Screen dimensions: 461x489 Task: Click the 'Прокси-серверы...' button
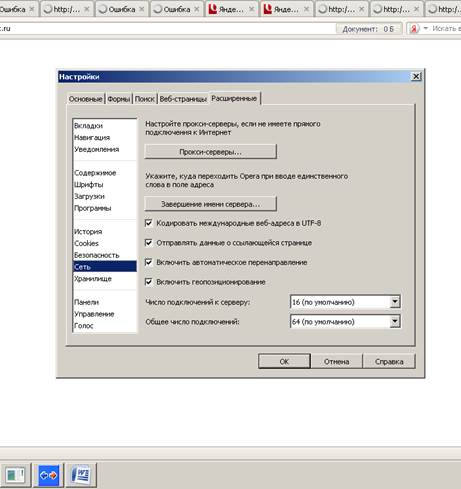210,152
